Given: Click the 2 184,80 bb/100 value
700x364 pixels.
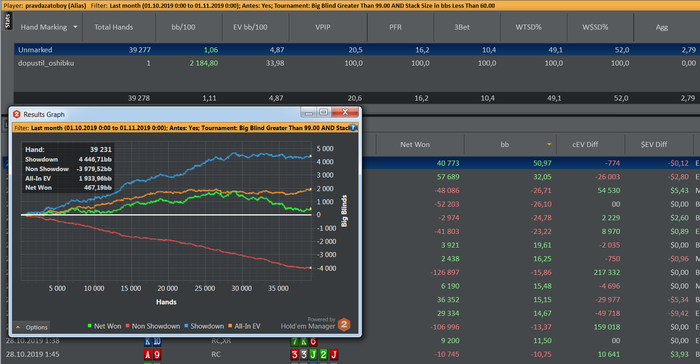Looking at the screenshot, I should [204, 63].
